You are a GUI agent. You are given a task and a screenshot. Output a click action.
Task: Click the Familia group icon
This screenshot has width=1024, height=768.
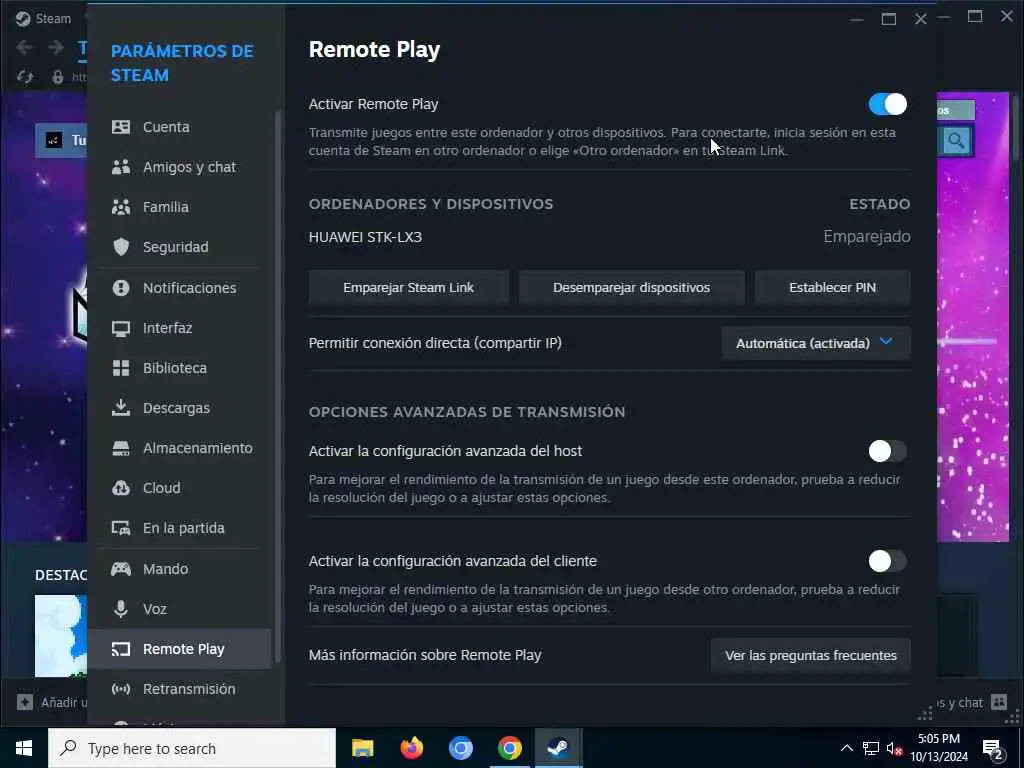[x=121, y=207]
